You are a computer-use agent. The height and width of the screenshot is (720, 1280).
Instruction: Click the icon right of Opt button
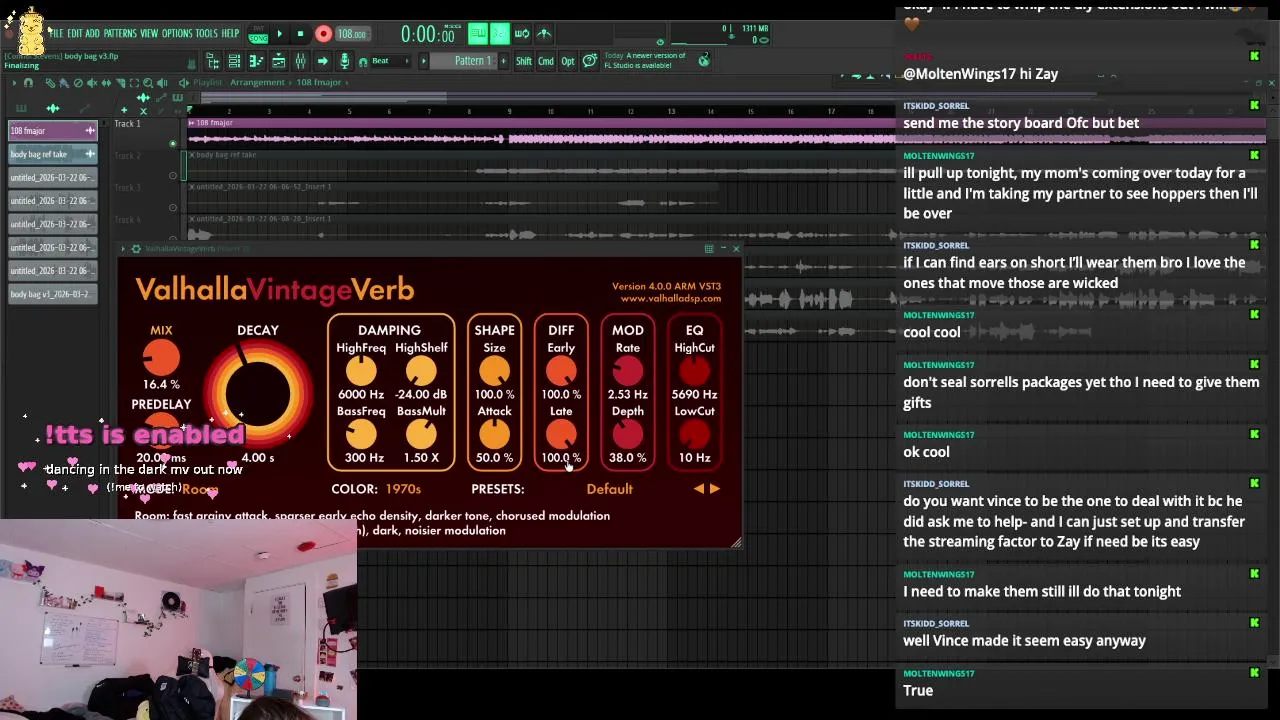[589, 61]
